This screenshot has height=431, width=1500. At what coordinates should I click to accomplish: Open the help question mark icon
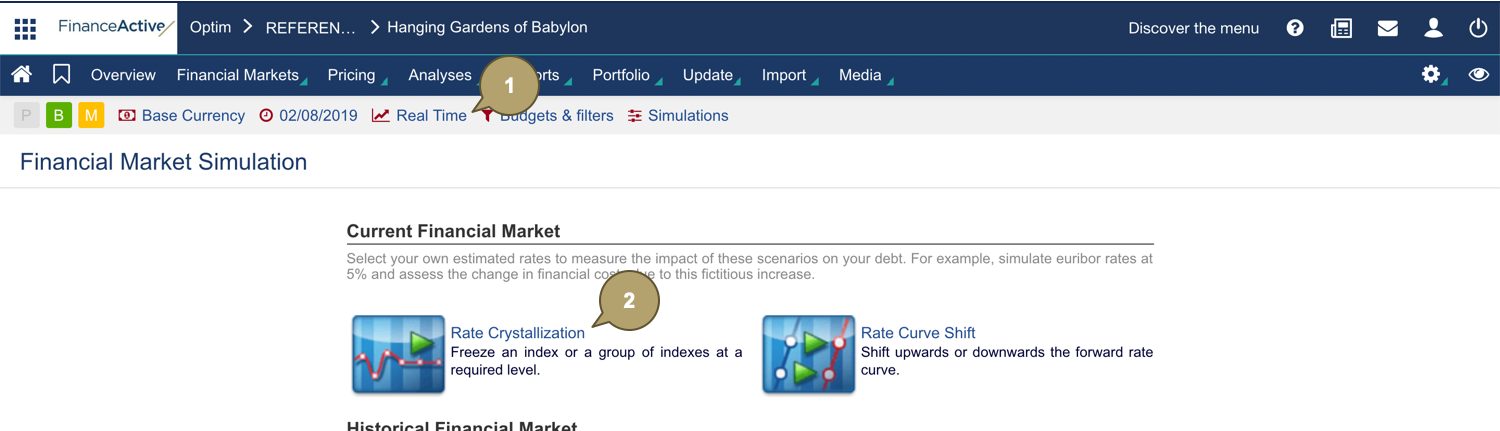point(1295,28)
